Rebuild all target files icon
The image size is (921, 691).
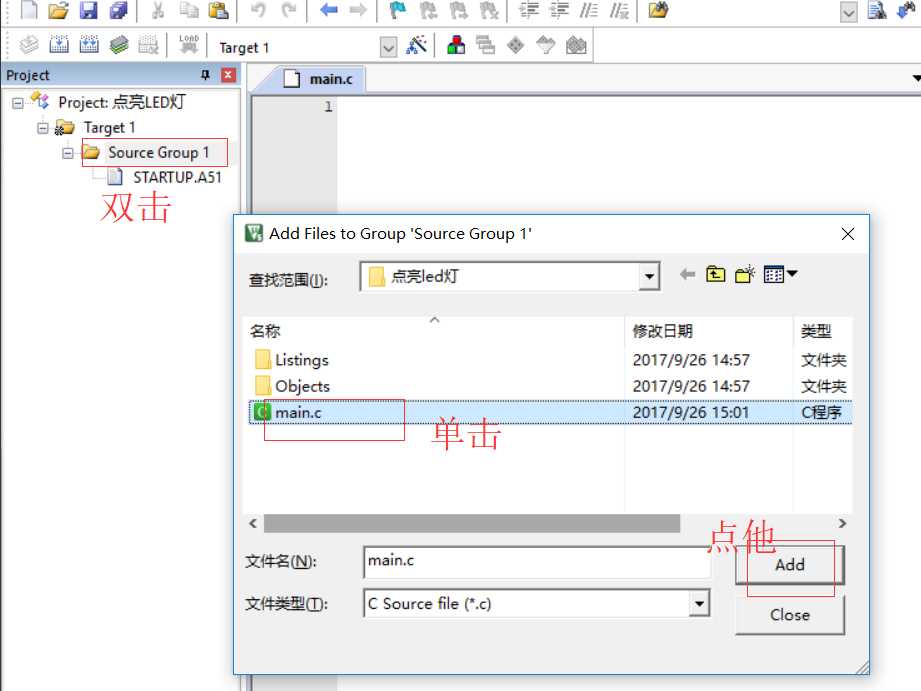pyautogui.click(x=89, y=45)
